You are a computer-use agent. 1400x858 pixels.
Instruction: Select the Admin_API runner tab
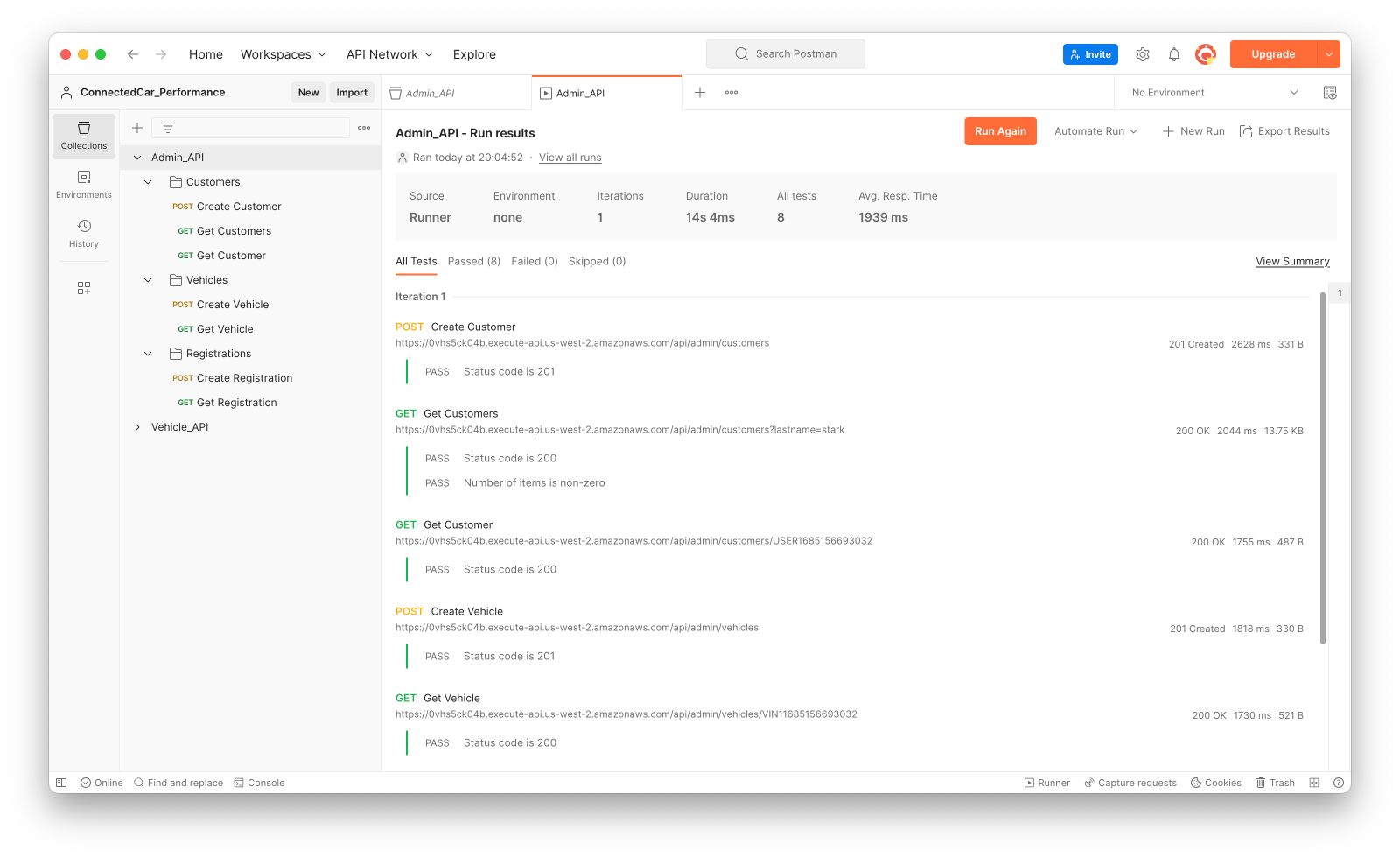606,93
